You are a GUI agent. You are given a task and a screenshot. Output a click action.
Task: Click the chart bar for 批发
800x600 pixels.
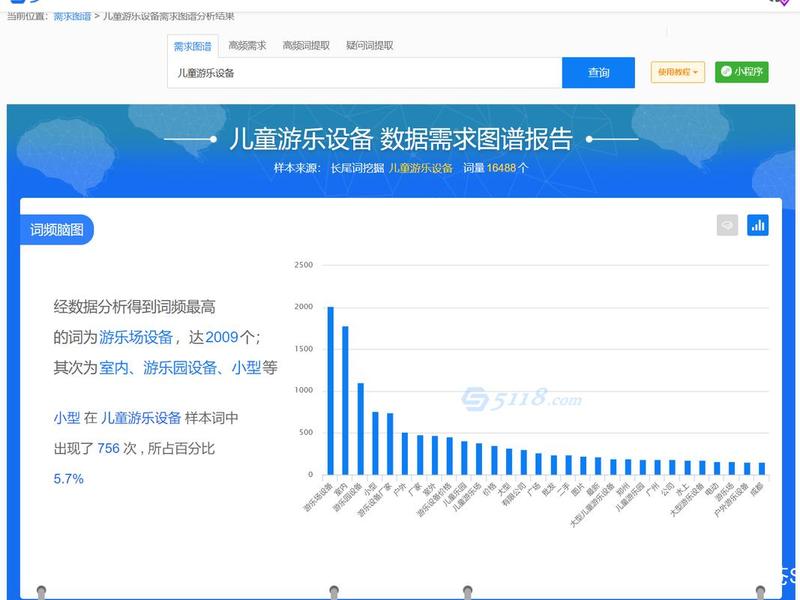554,465
